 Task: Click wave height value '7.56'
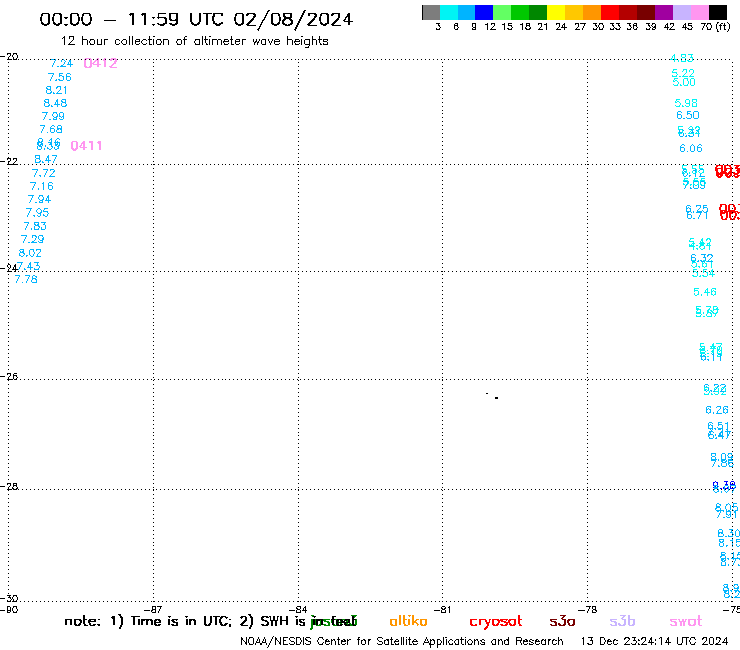tap(59, 77)
